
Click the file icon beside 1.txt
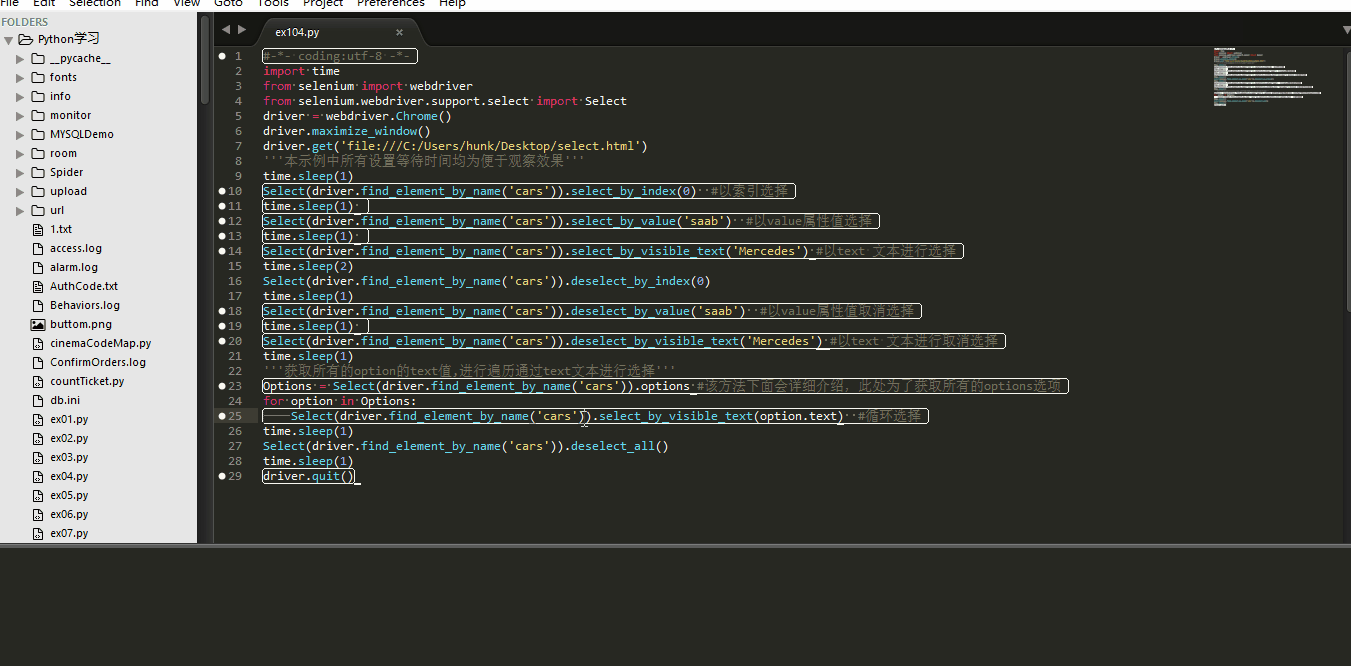click(x=38, y=229)
